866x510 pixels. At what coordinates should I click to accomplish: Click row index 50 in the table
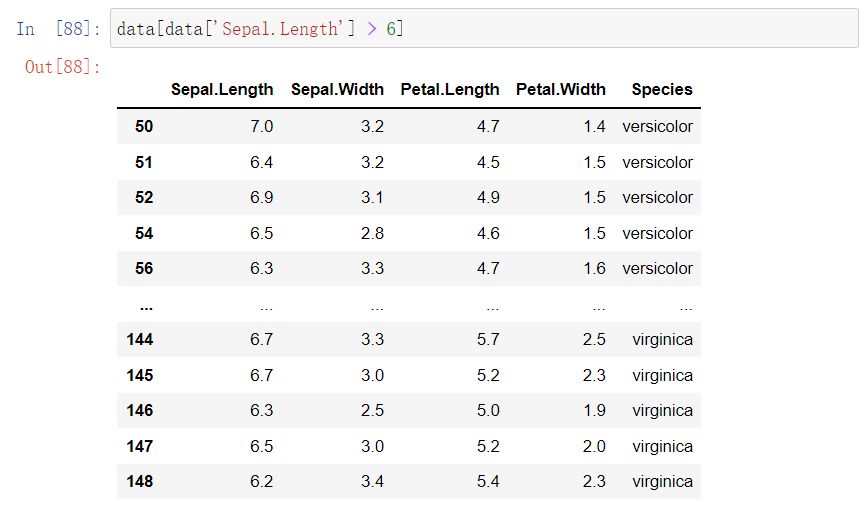[x=144, y=126]
